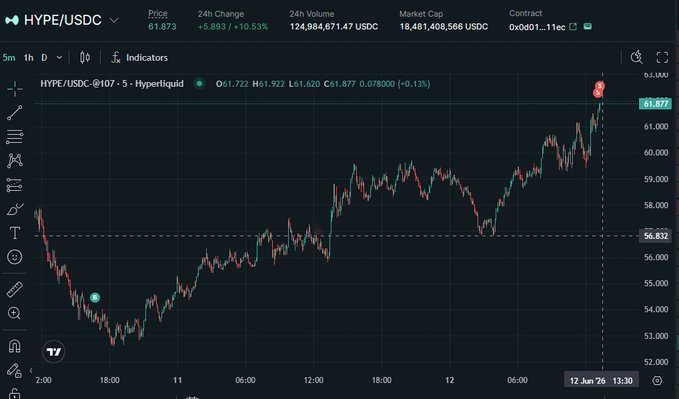This screenshot has height=399, width=679.
Task: Click the 60.000 price axis label
Action: point(656,152)
